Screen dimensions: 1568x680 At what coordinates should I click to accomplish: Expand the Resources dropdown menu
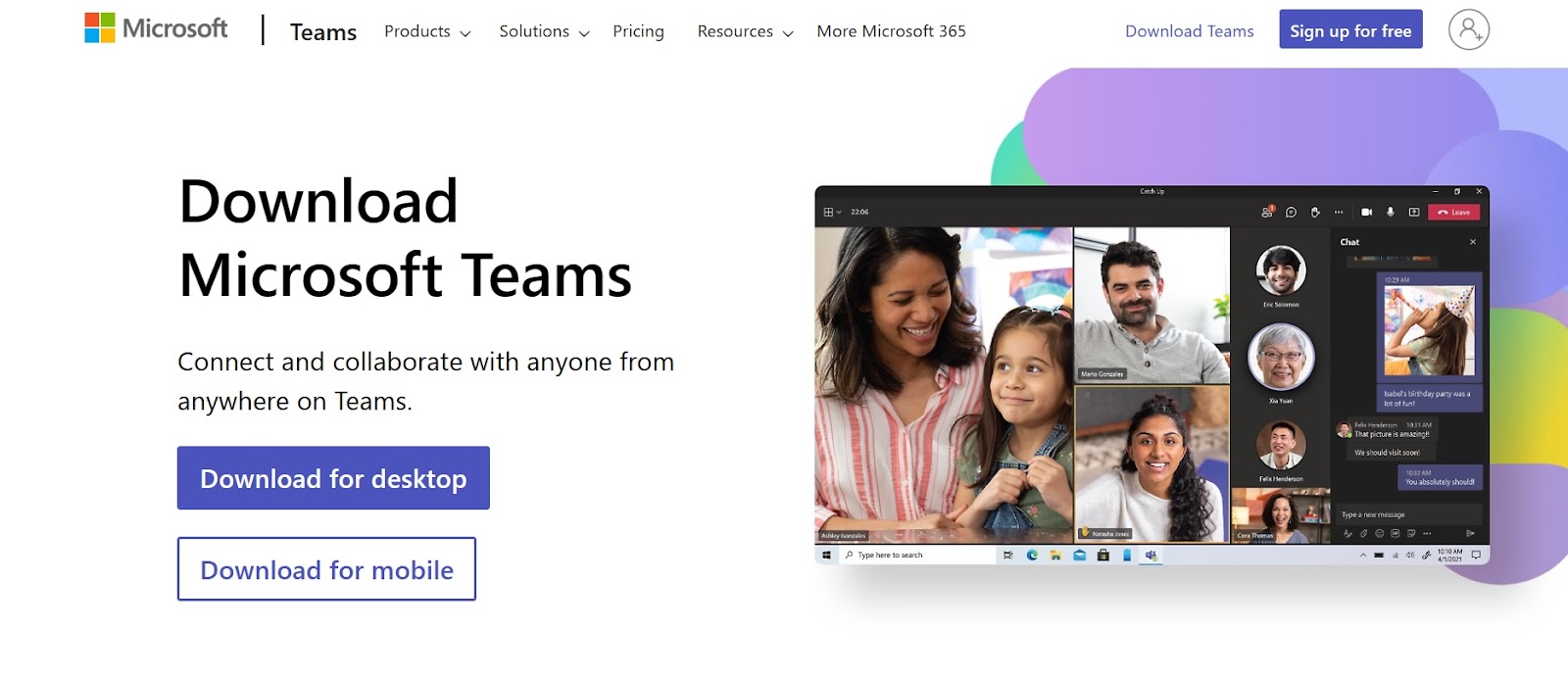[x=745, y=31]
